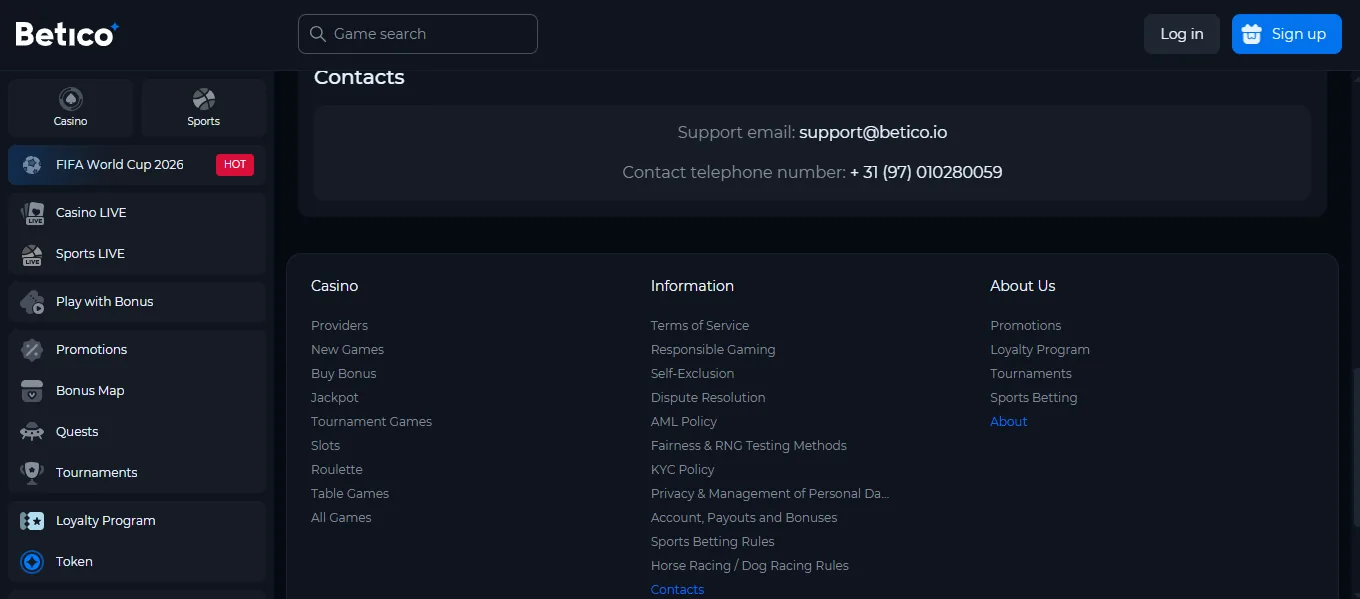Open Terms of Service link
Viewport: 1360px width, 599px height.
click(700, 326)
